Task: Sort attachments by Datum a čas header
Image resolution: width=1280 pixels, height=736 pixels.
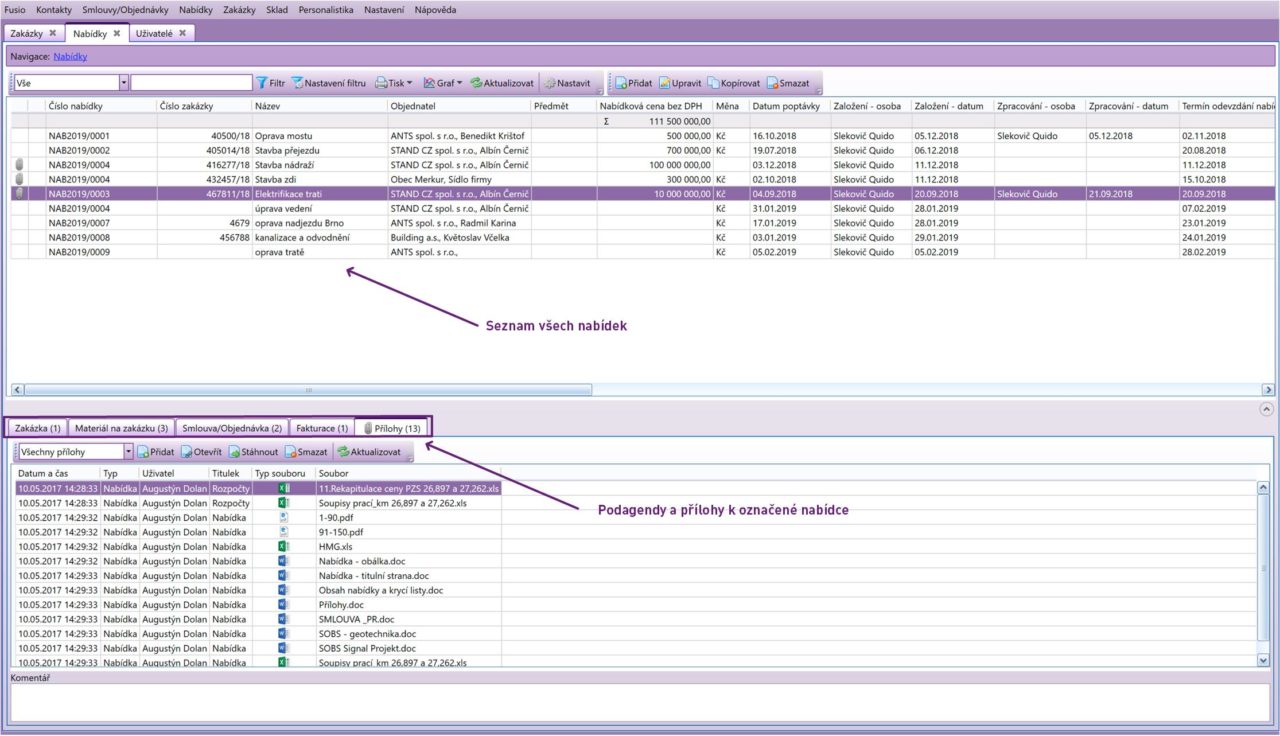Action: point(56,472)
